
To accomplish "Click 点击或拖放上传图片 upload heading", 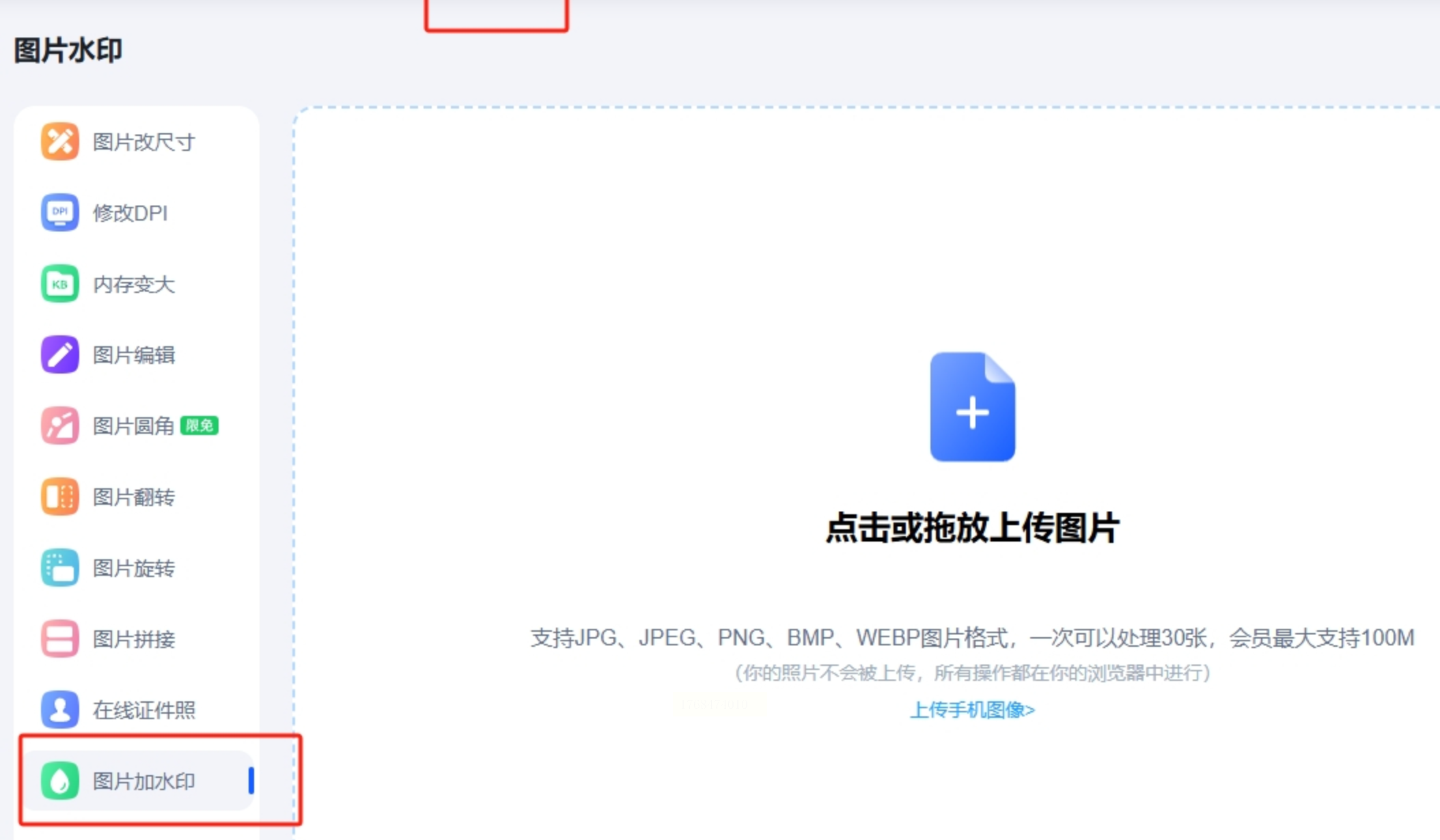I will click(971, 528).
